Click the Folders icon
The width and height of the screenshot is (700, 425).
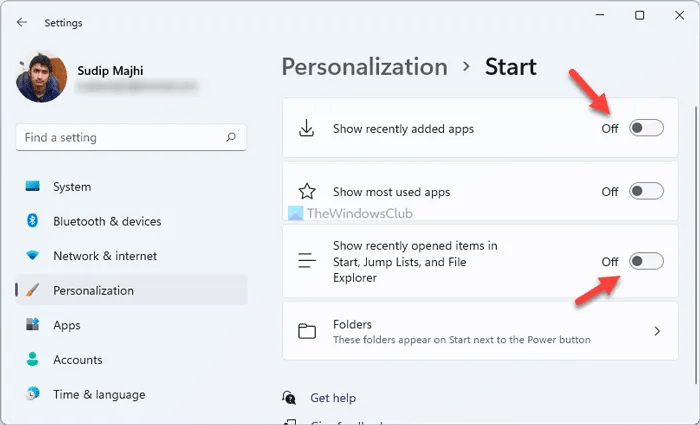click(307, 331)
